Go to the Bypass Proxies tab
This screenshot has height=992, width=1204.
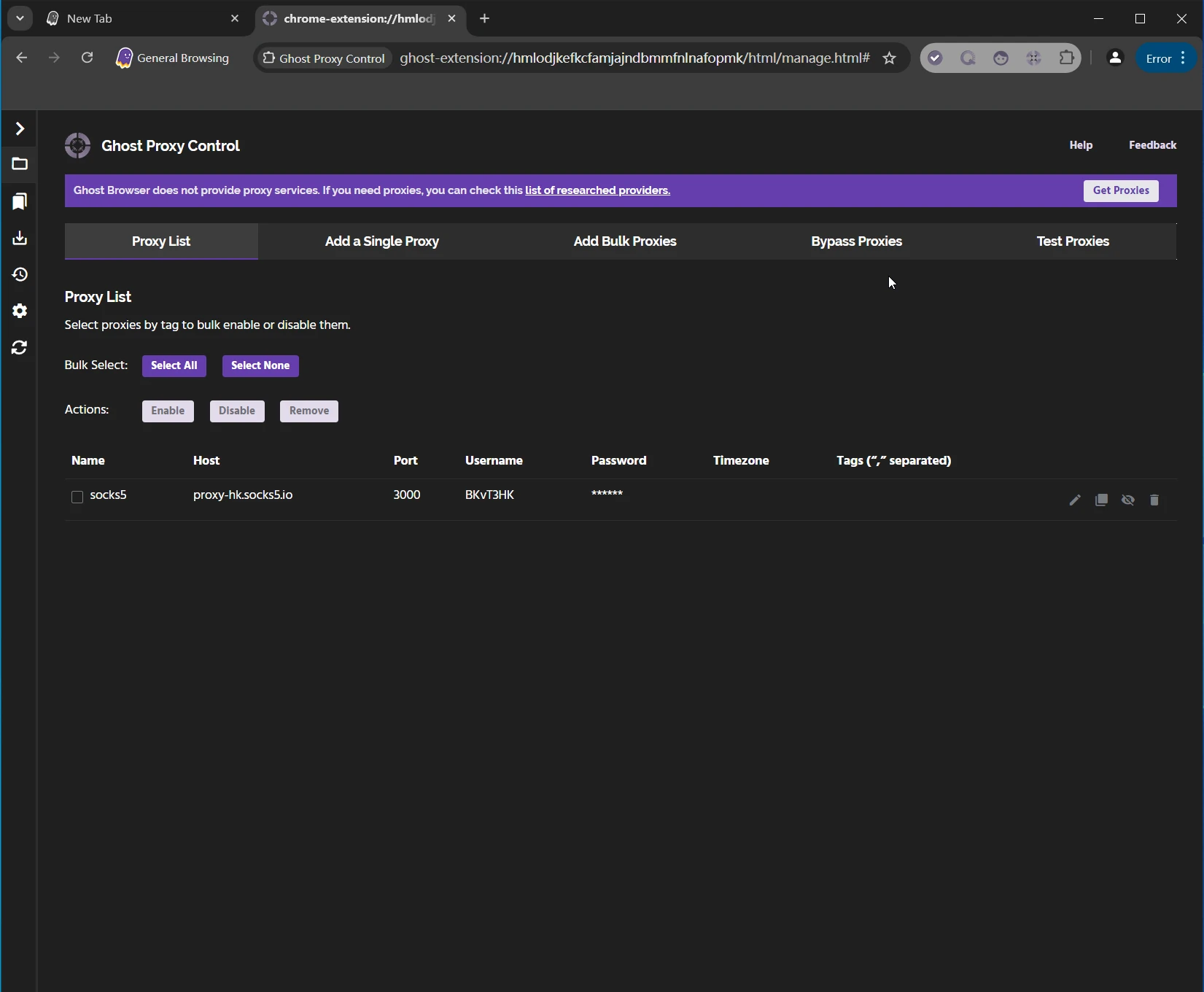(856, 241)
